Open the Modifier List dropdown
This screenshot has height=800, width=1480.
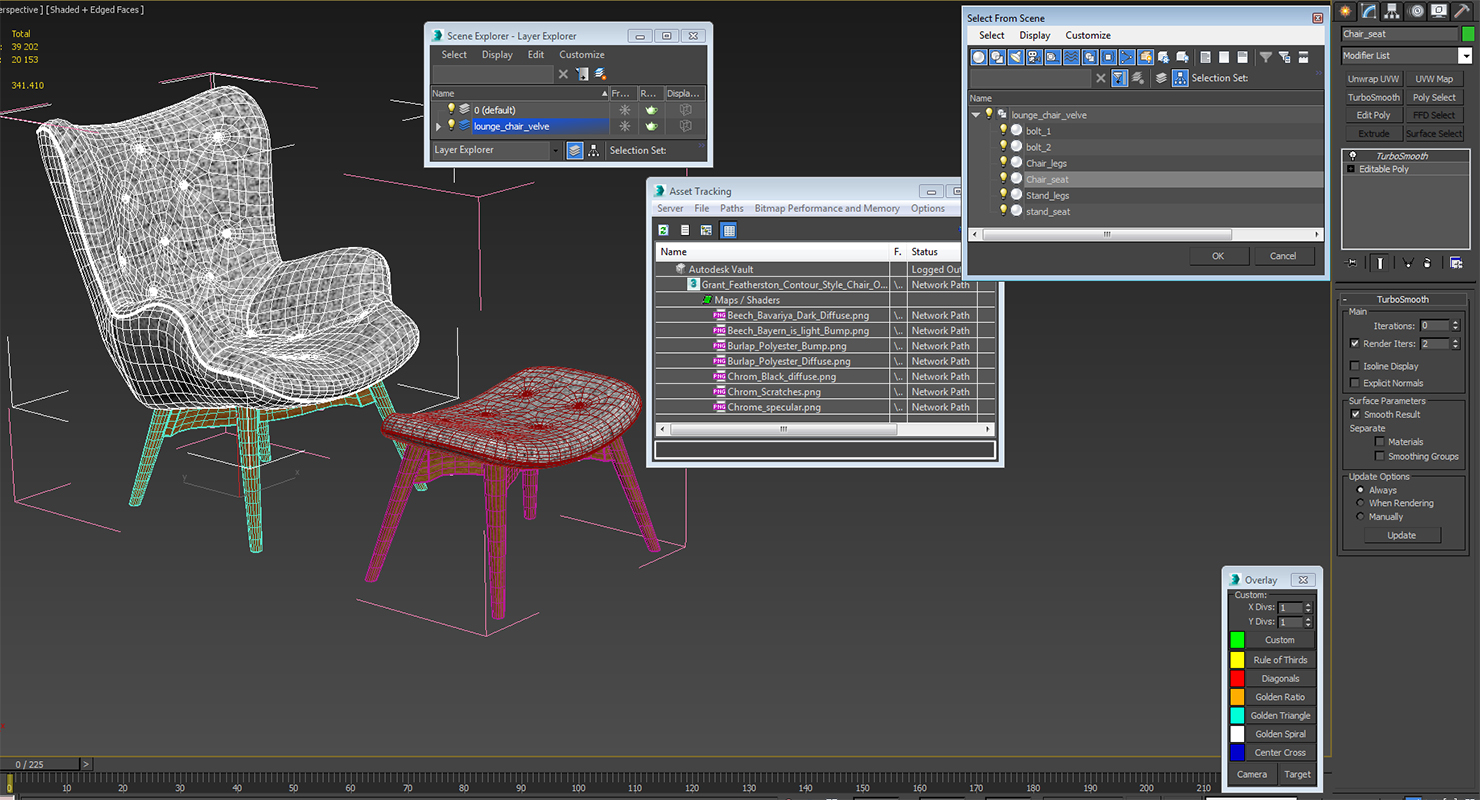[1467, 56]
